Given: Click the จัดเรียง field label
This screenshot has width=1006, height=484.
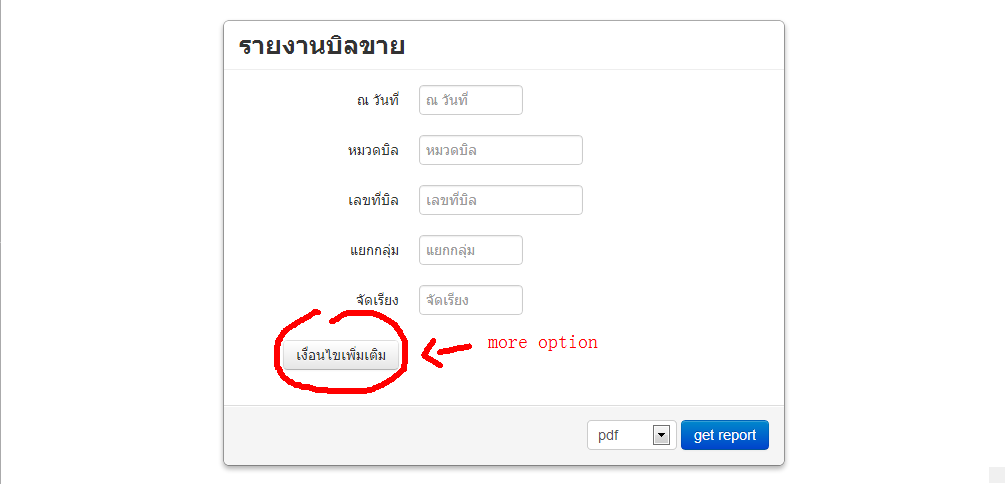Looking at the screenshot, I should 377,300.
